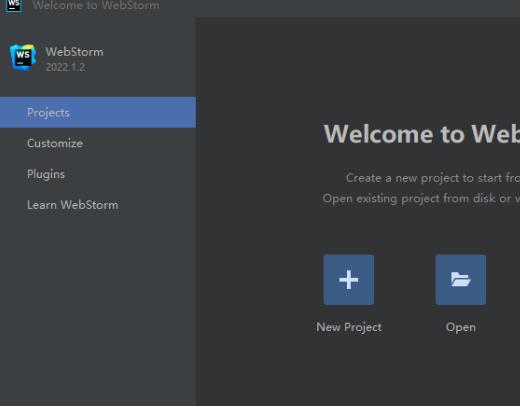The height and width of the screenshot is (406, 520).
Task: Click the WebStorm title bar icon
Action: pyautogui.click(x=14, y=6)
